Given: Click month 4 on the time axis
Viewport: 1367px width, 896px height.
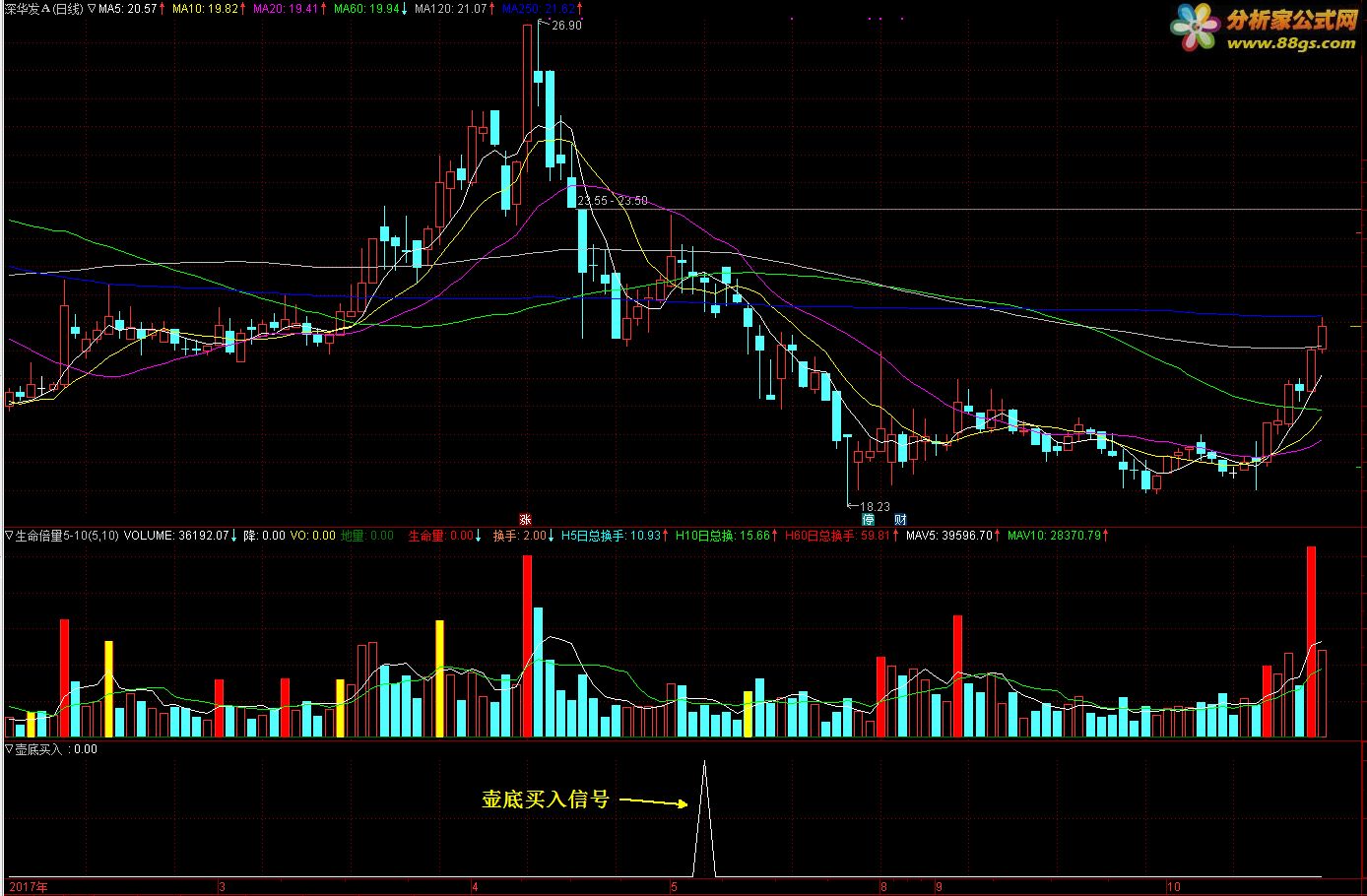Looking at the screenshot, I should pos(474,887).
